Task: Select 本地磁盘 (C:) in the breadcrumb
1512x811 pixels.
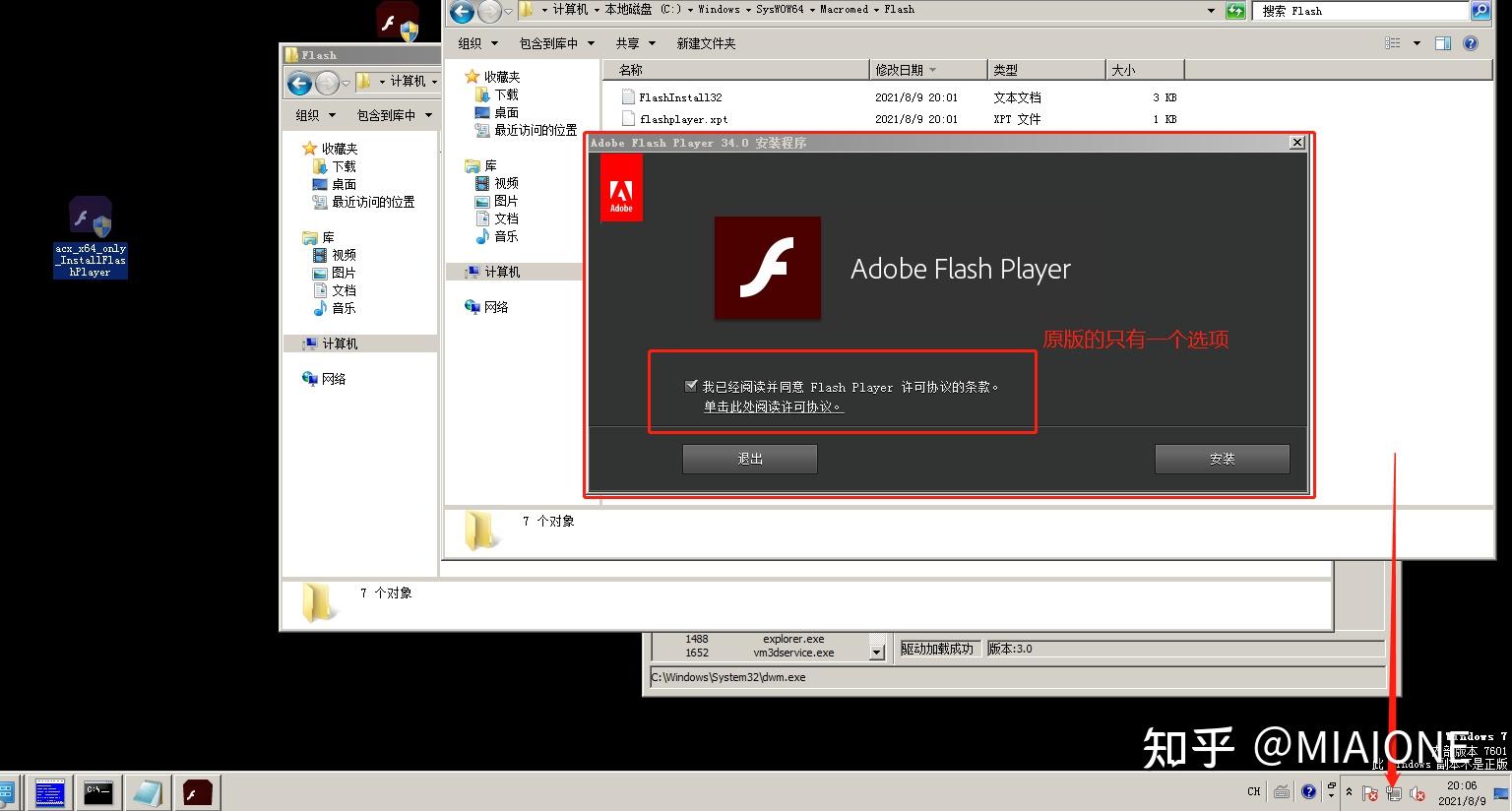Action: coord(643,10)
